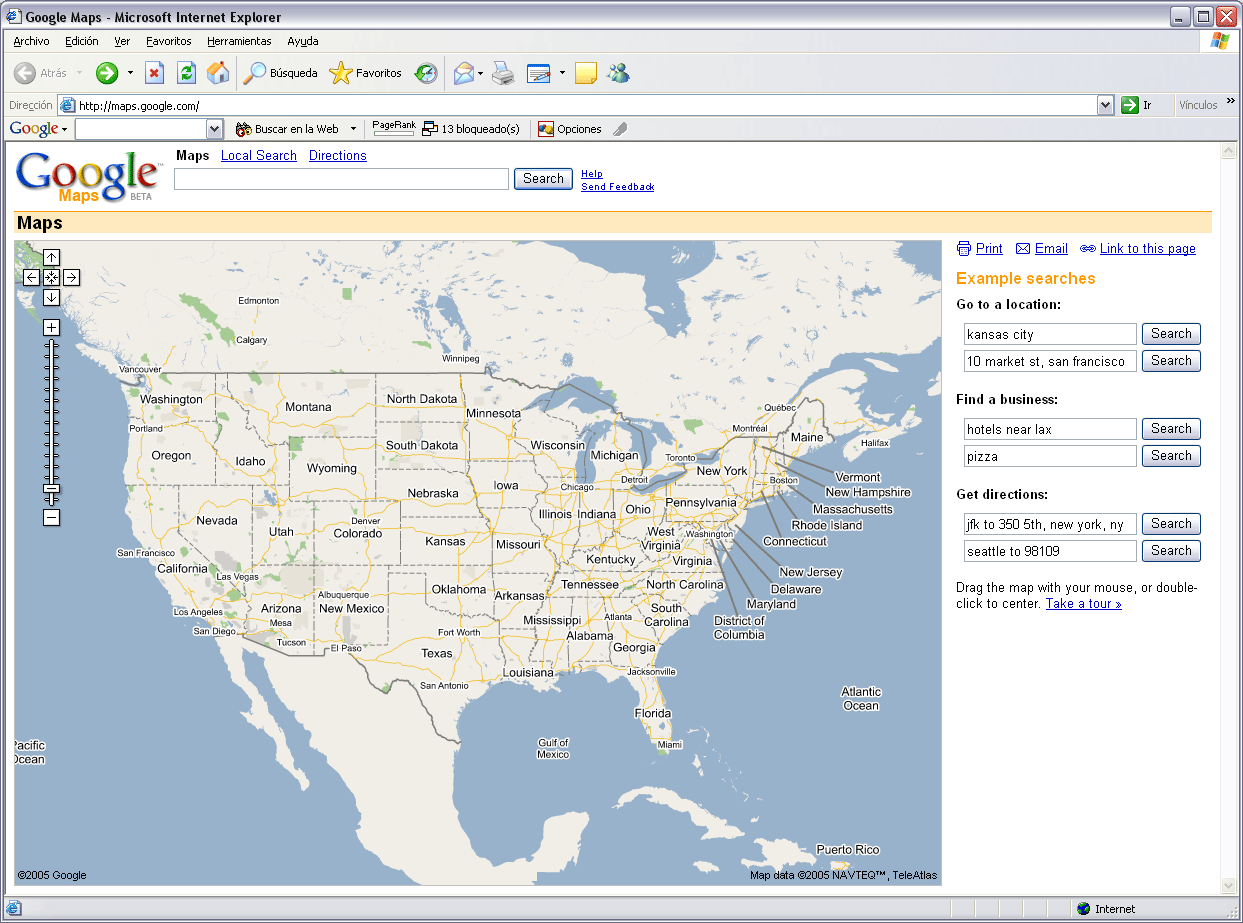Switch to the Directions link
The image size is (1243, 923).
tap(338, 155)
